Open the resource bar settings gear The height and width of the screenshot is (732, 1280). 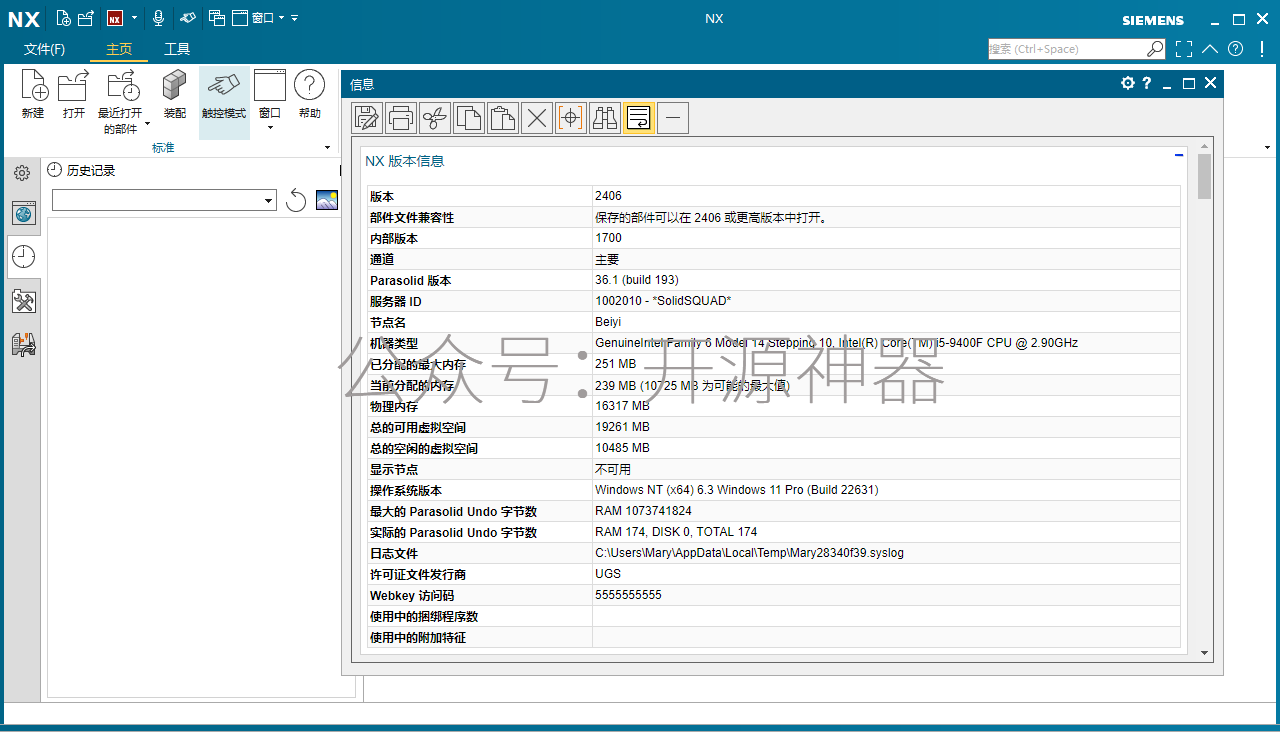(22, 173)
